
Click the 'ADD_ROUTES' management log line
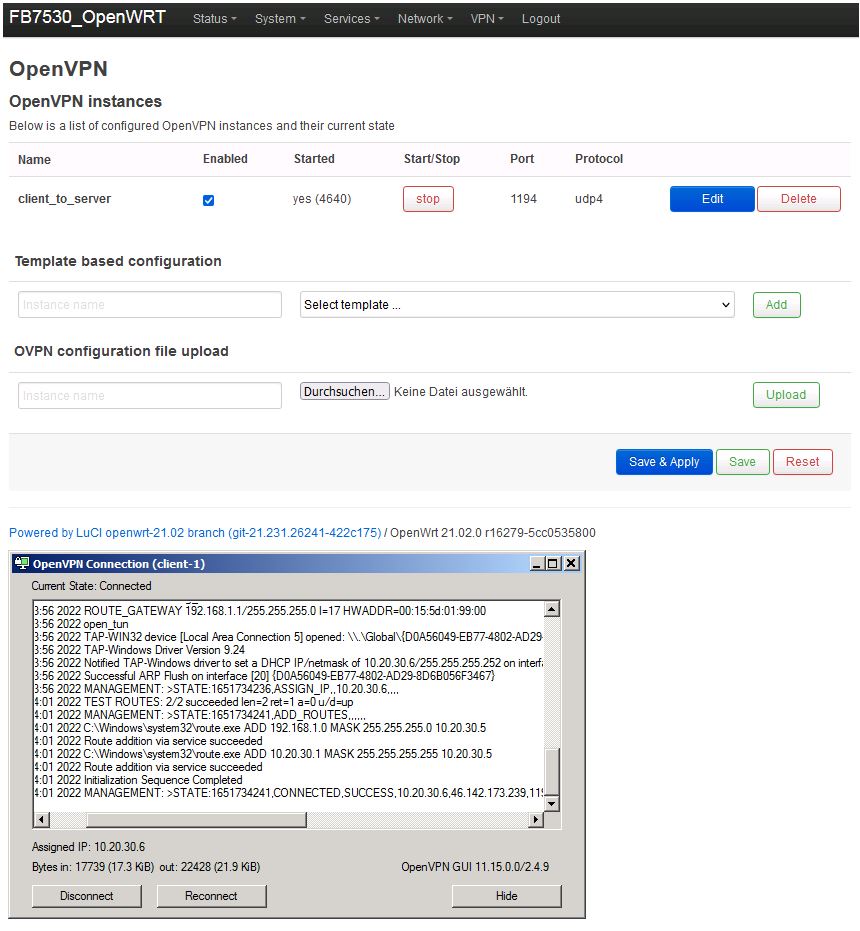(200, 715)
